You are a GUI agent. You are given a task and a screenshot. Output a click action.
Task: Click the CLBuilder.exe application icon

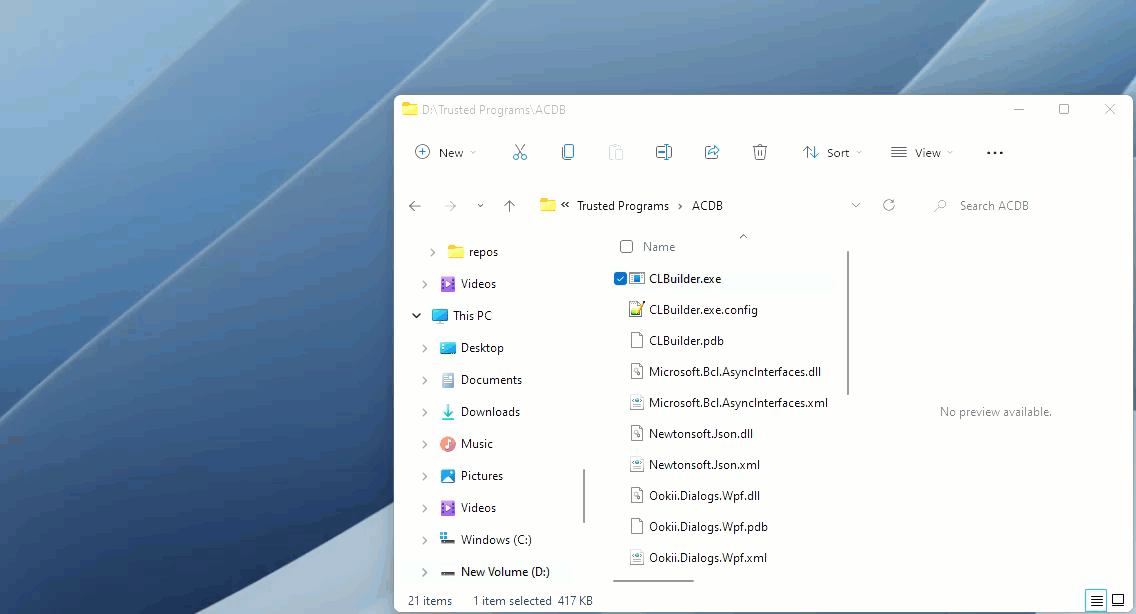(x=637, y=278)
